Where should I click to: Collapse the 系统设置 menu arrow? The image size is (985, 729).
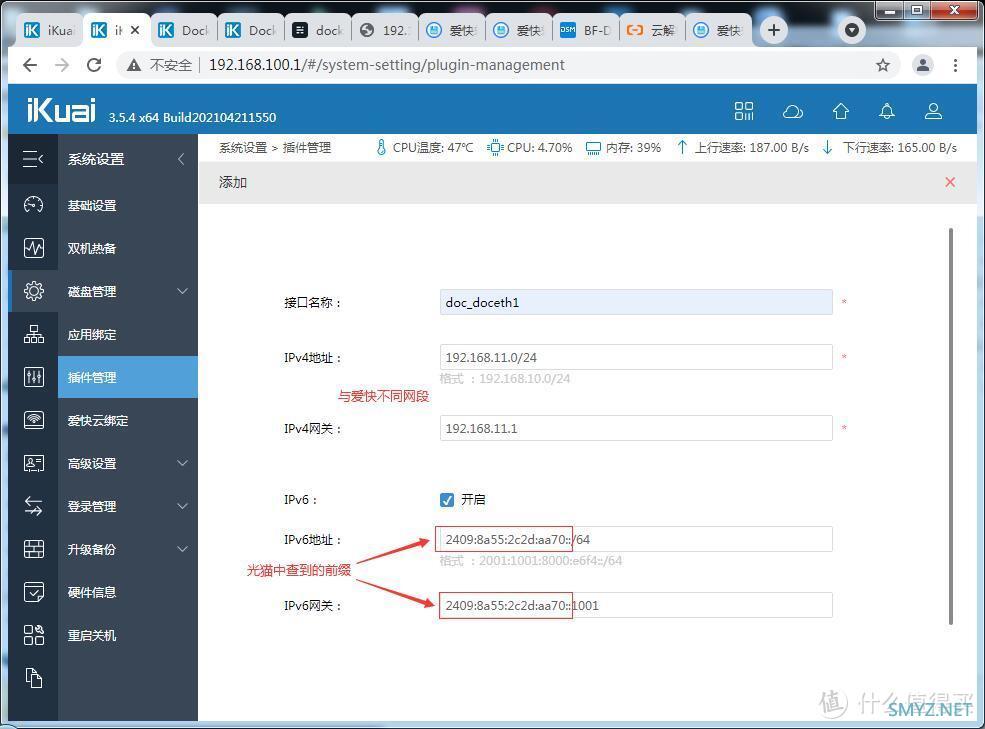(181, 159)
